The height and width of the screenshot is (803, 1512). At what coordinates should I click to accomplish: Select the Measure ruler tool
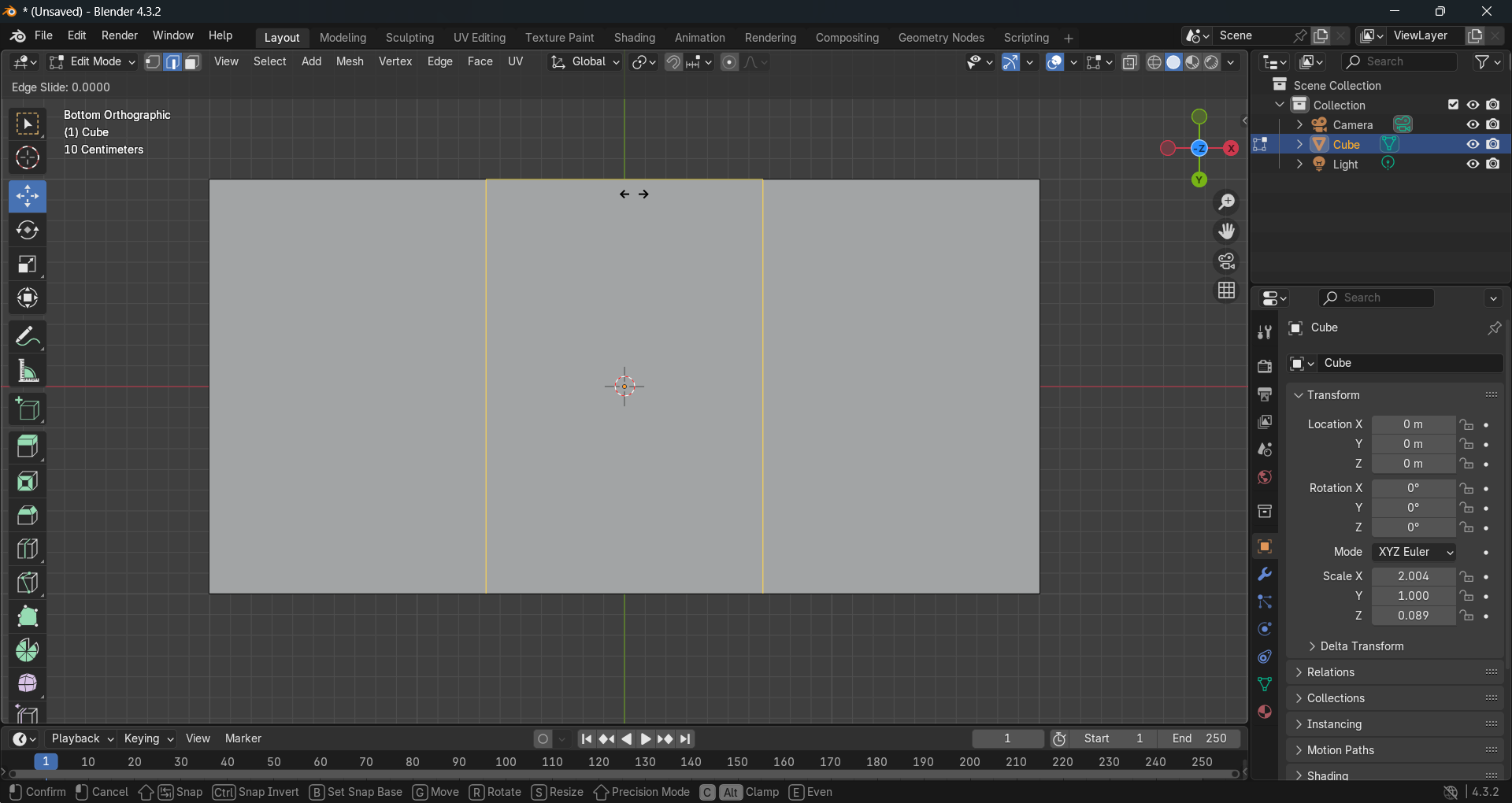(28, 371)
